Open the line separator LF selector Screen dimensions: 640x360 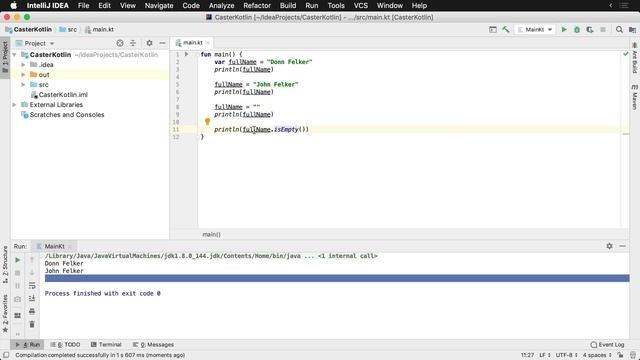[x=545, y=355]
